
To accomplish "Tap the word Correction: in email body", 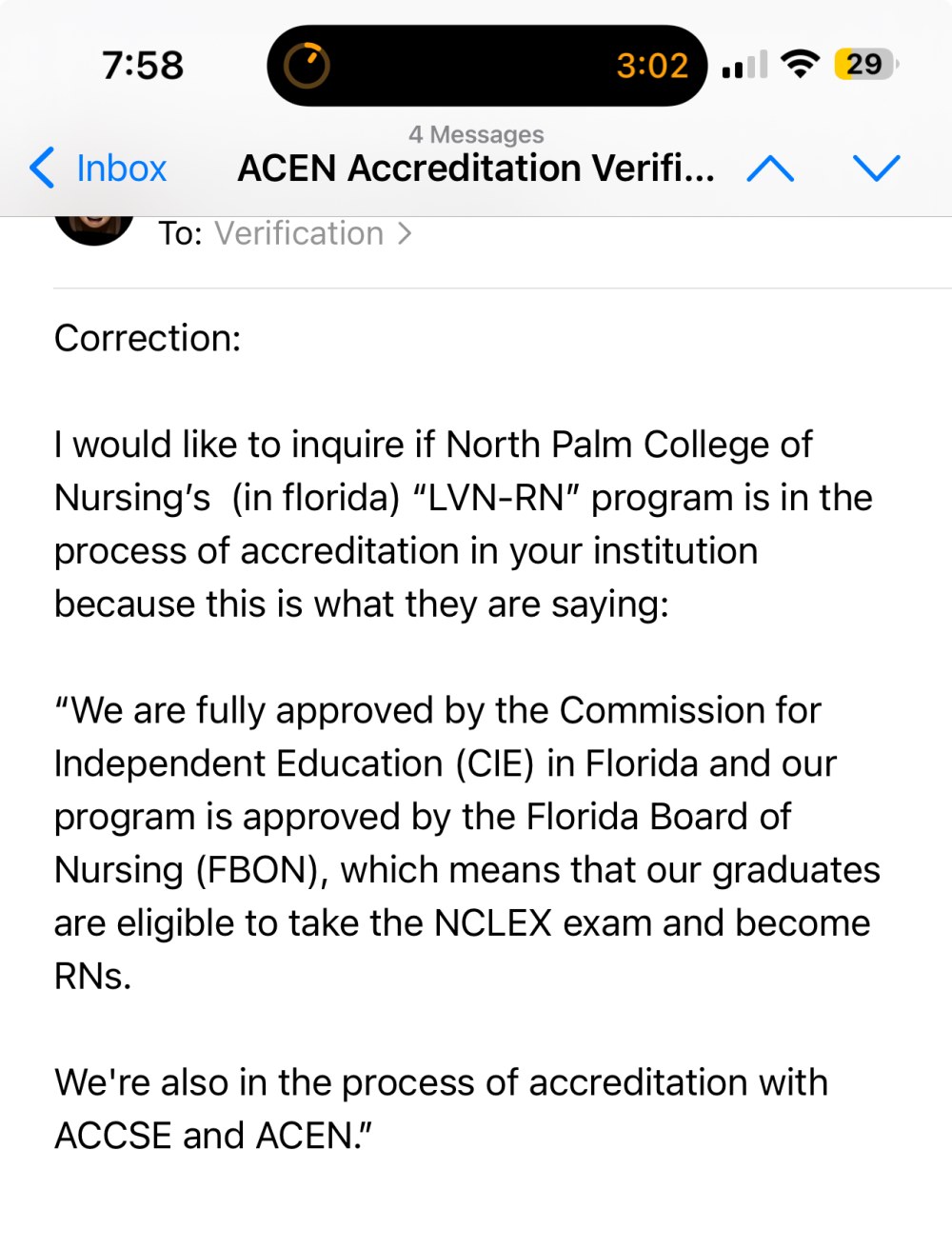I will (148, 338).
